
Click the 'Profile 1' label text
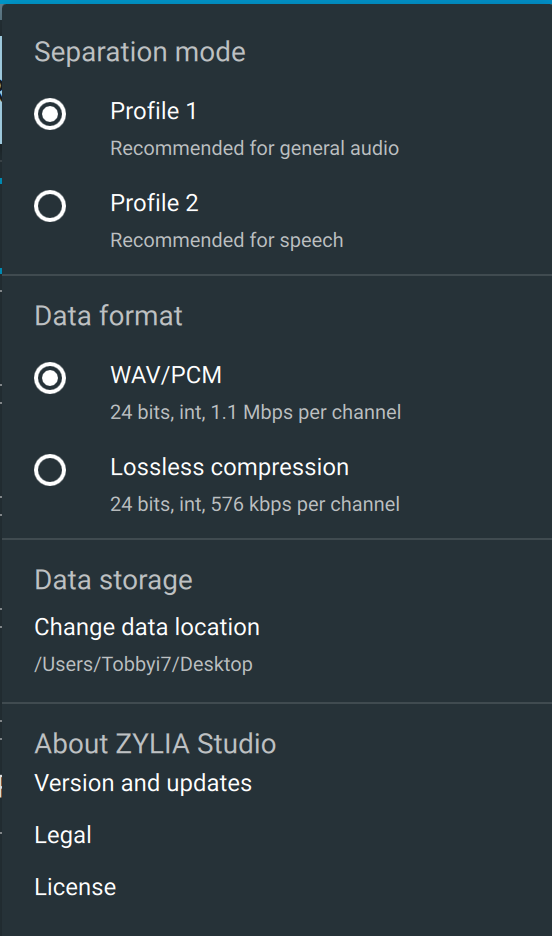pos(153,111)
